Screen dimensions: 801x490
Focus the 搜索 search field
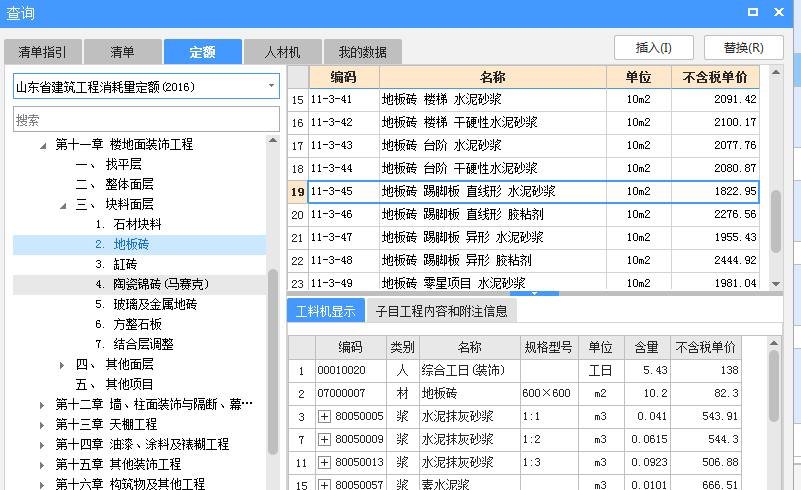click(146, 120)
